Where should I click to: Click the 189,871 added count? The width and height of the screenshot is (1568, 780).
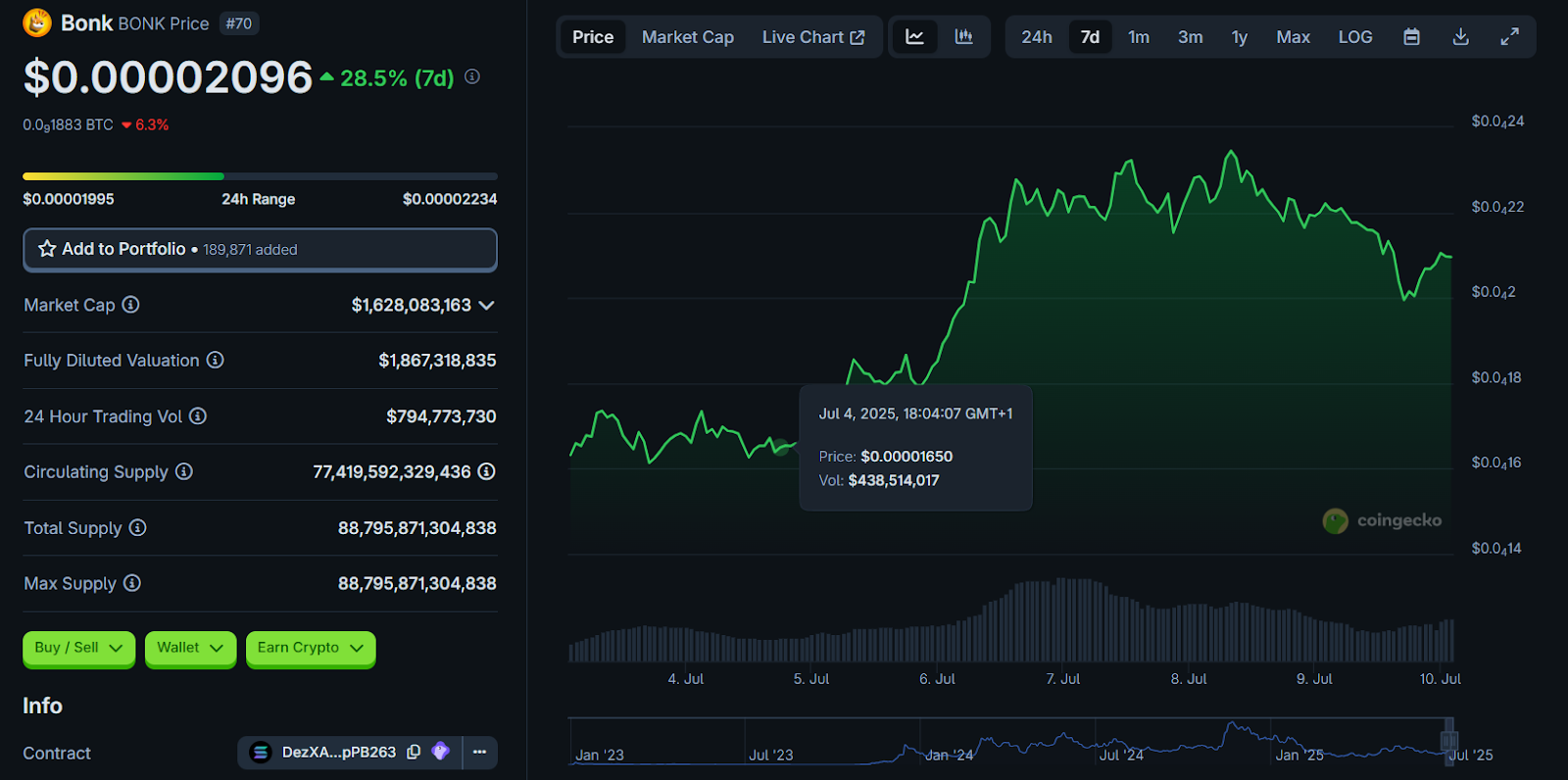click(250, 250)
